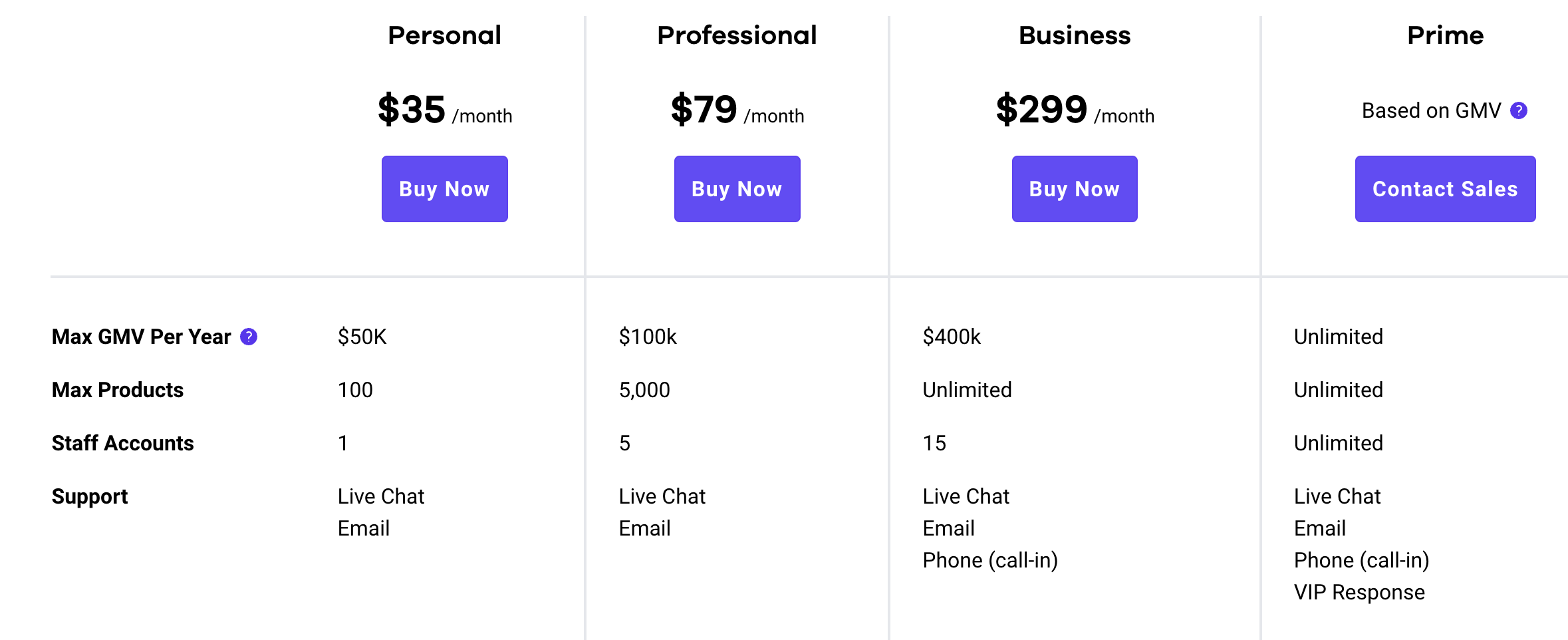Click the Staff Accounts row label
Screen dimensions: 1568x640
coord(123,443)
